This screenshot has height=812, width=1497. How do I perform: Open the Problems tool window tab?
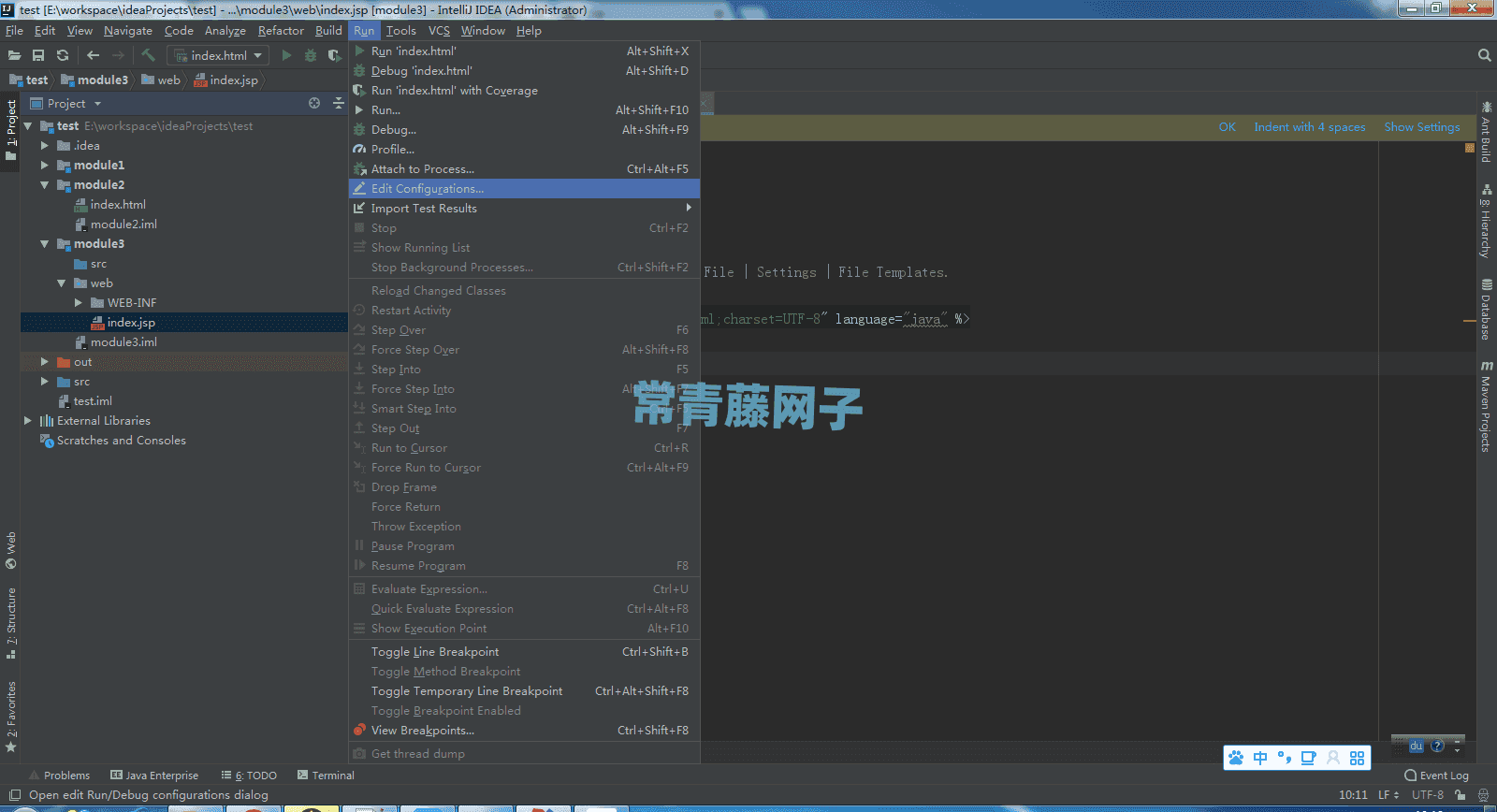point(60,775)
